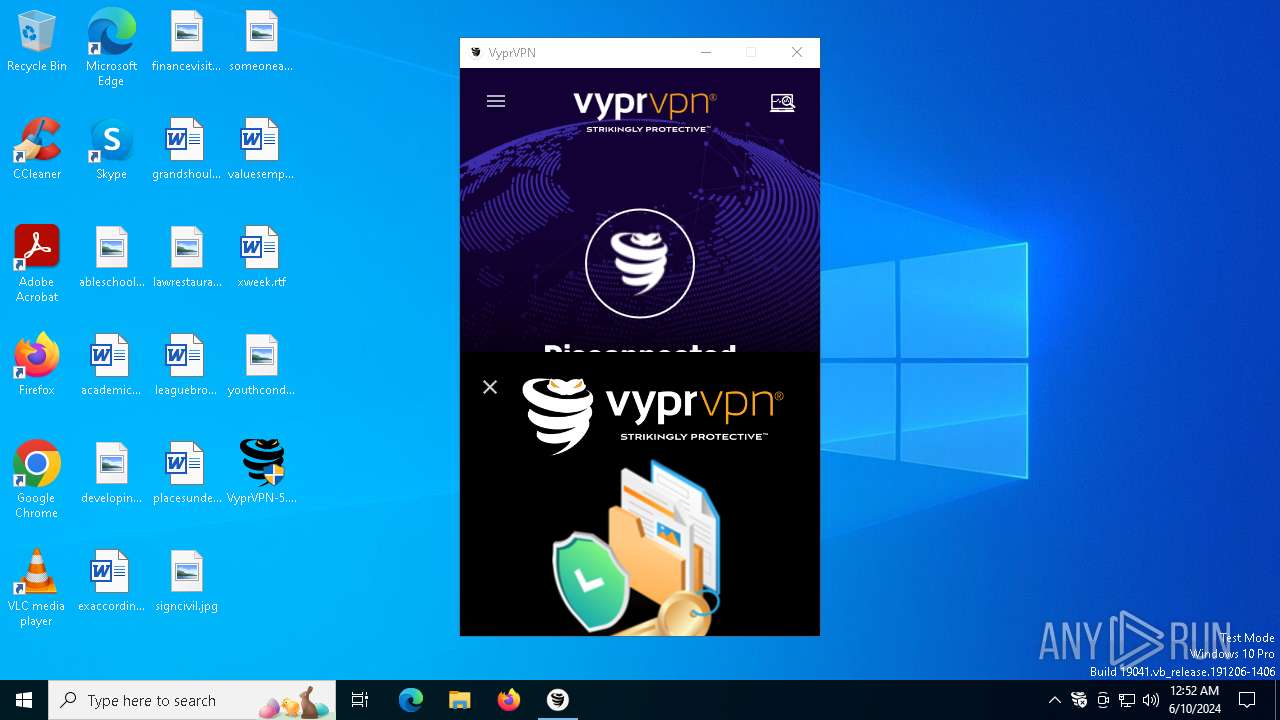The width and height of the screenshot is (1280, 720).
Task: Select the exaccordin Word document
Action: (x=111, y=582)
